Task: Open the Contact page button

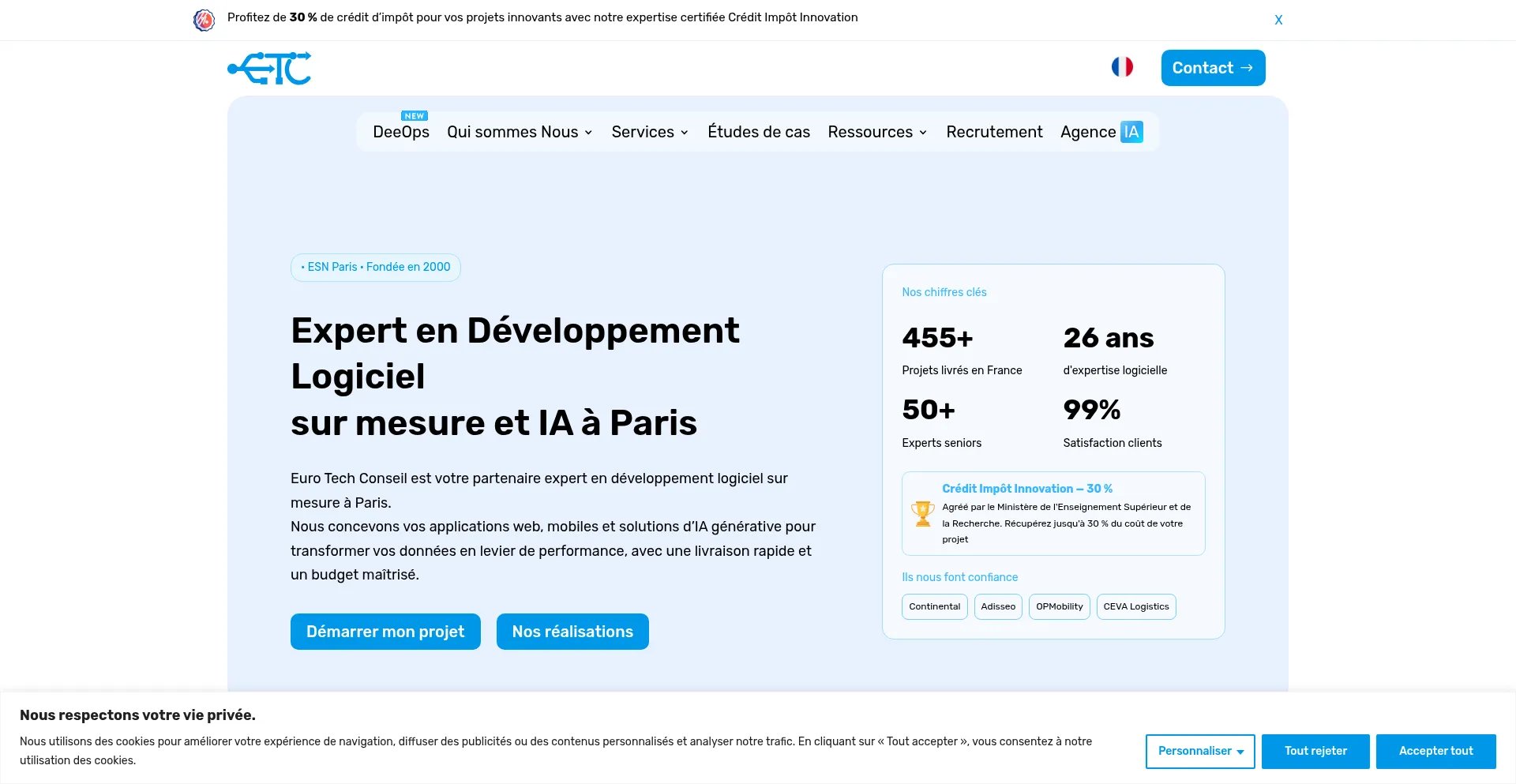Action: point(1213,68)
